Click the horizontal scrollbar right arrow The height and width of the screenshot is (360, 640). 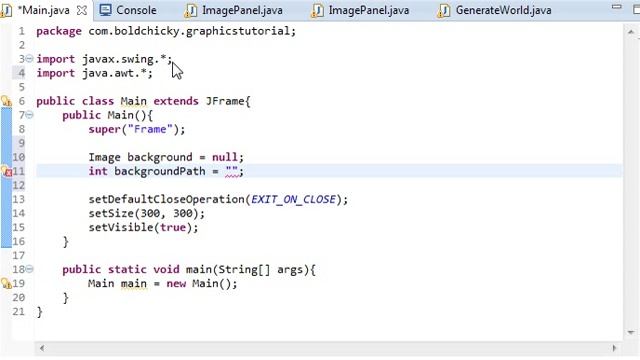[614, 348]
